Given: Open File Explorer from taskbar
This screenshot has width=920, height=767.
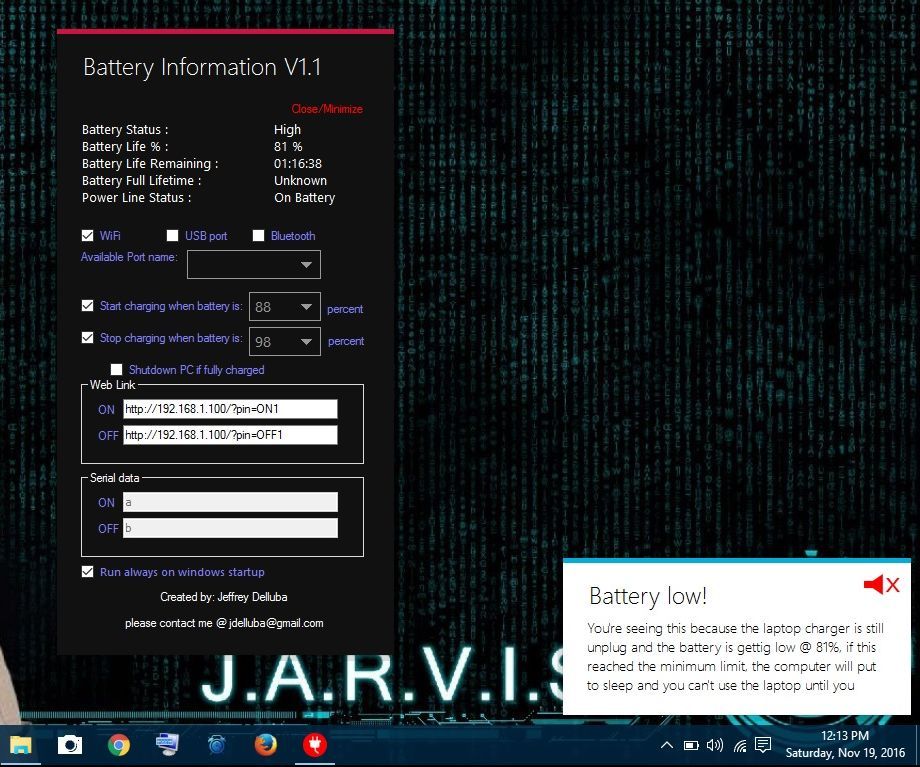Looking at the screenshot, I should [21, 745].
